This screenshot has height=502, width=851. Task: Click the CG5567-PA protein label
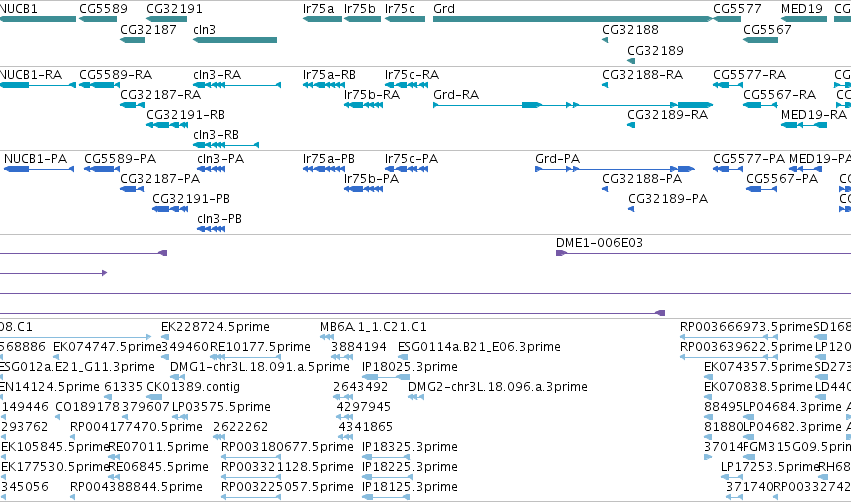pyautogui.click(x=782, y=179)
